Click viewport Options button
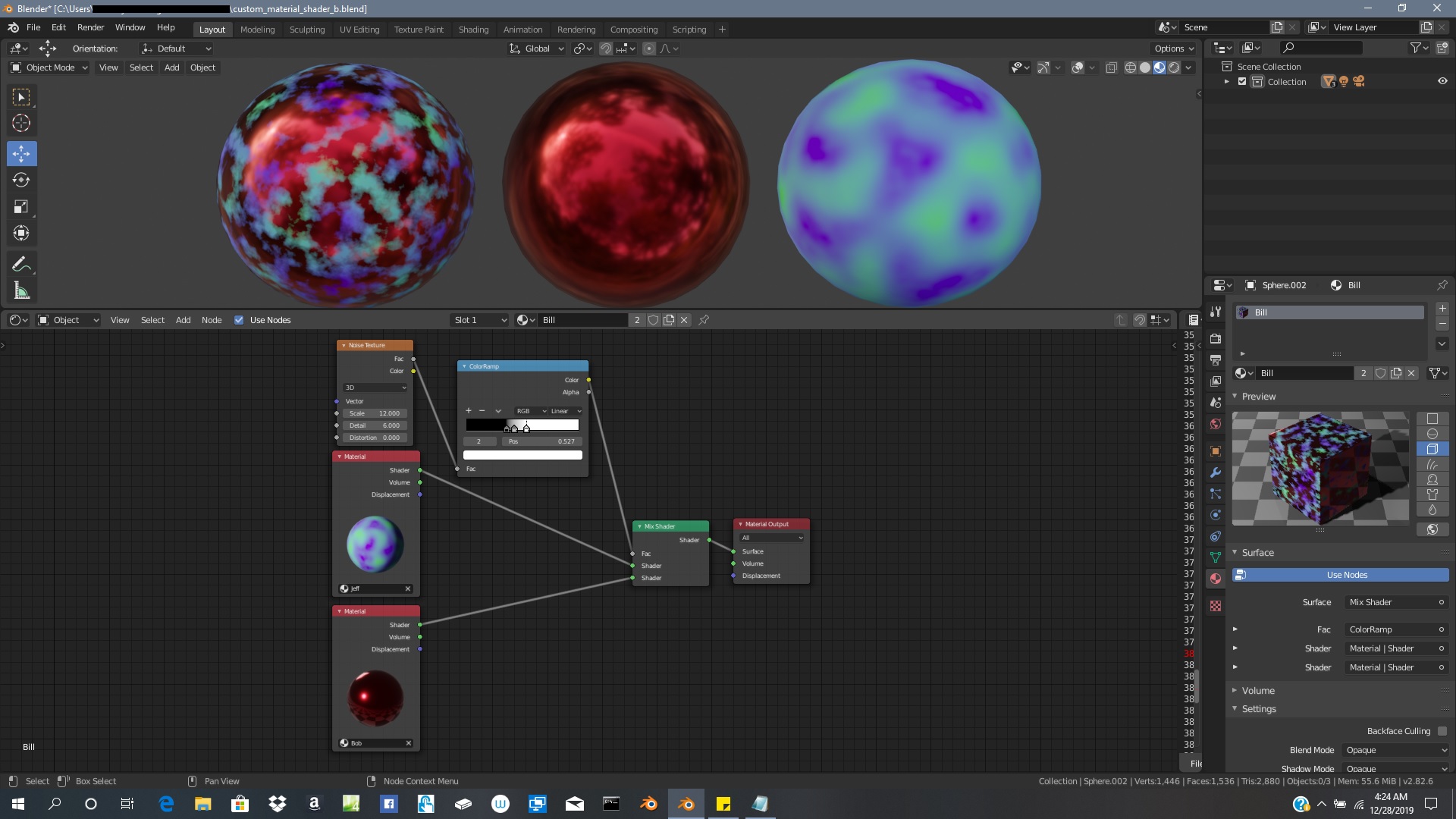 [1174, 49]
